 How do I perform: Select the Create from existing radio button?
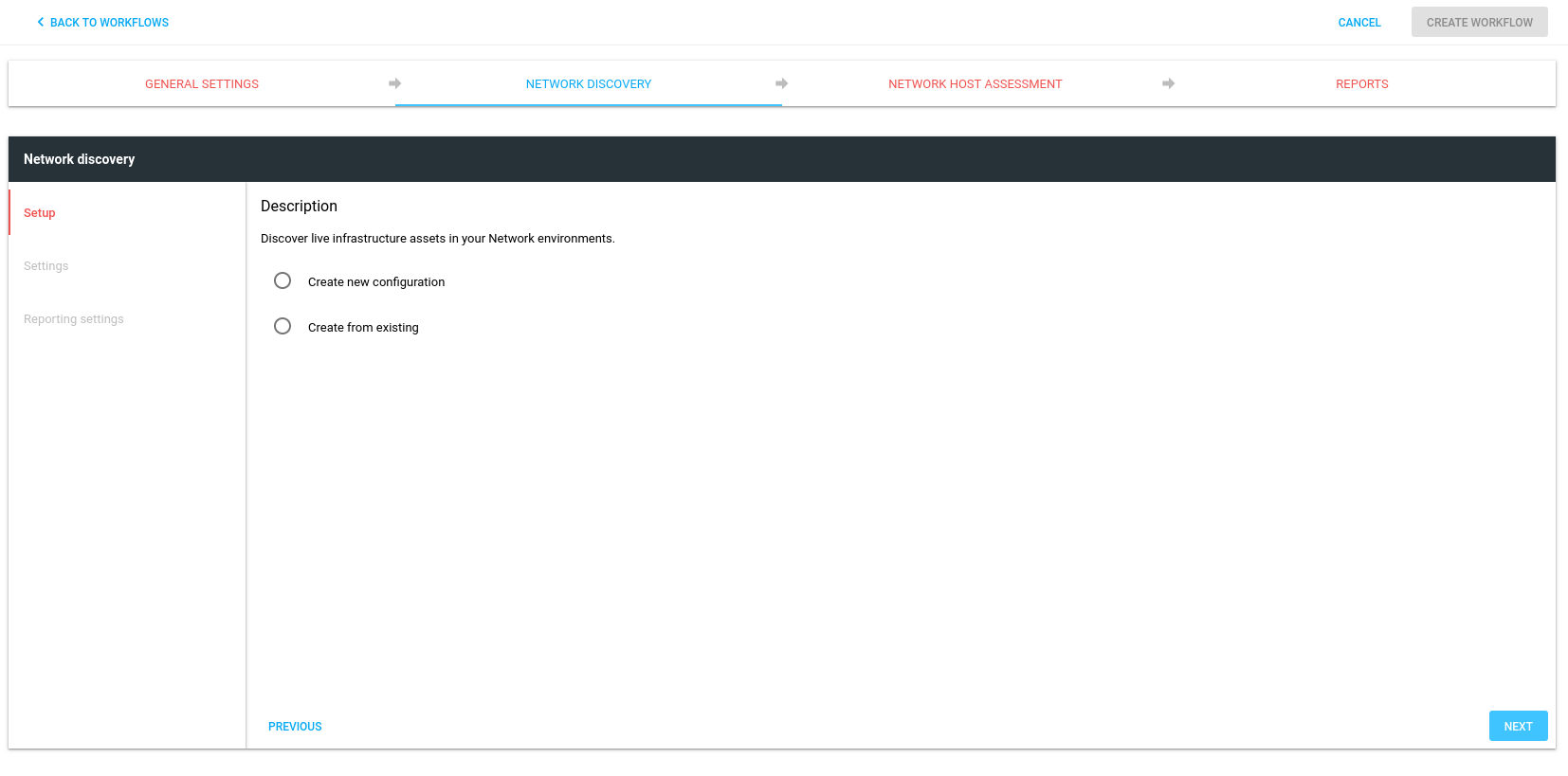click(283, 326)
